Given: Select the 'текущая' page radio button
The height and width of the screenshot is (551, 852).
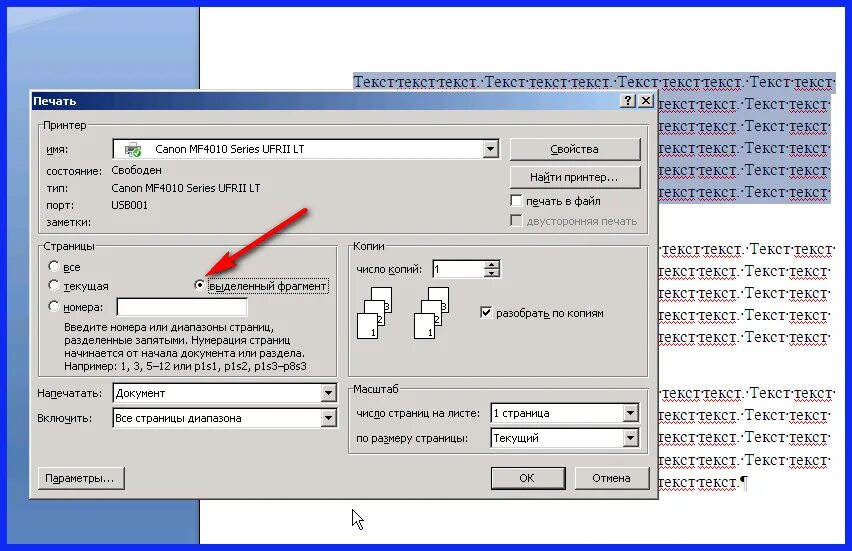Looking at the screenshot, I should (53, 285).
